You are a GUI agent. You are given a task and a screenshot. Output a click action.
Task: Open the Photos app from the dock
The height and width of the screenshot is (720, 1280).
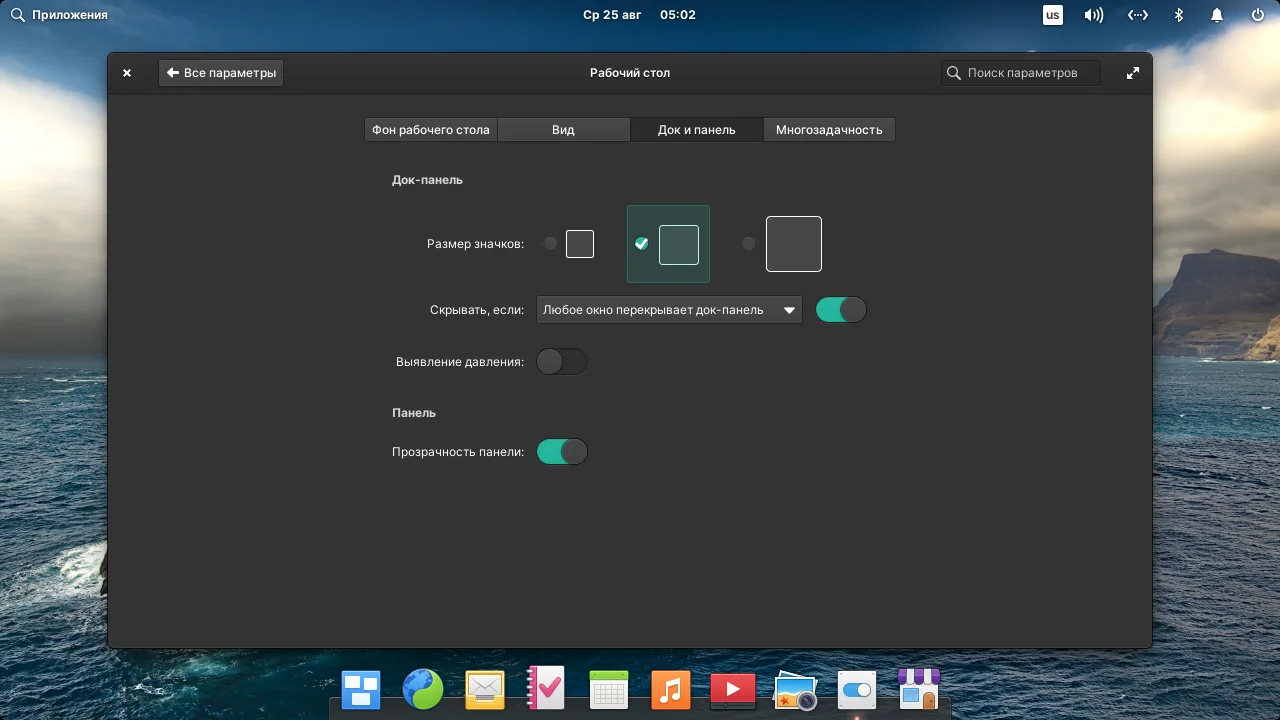coord(795,689)
